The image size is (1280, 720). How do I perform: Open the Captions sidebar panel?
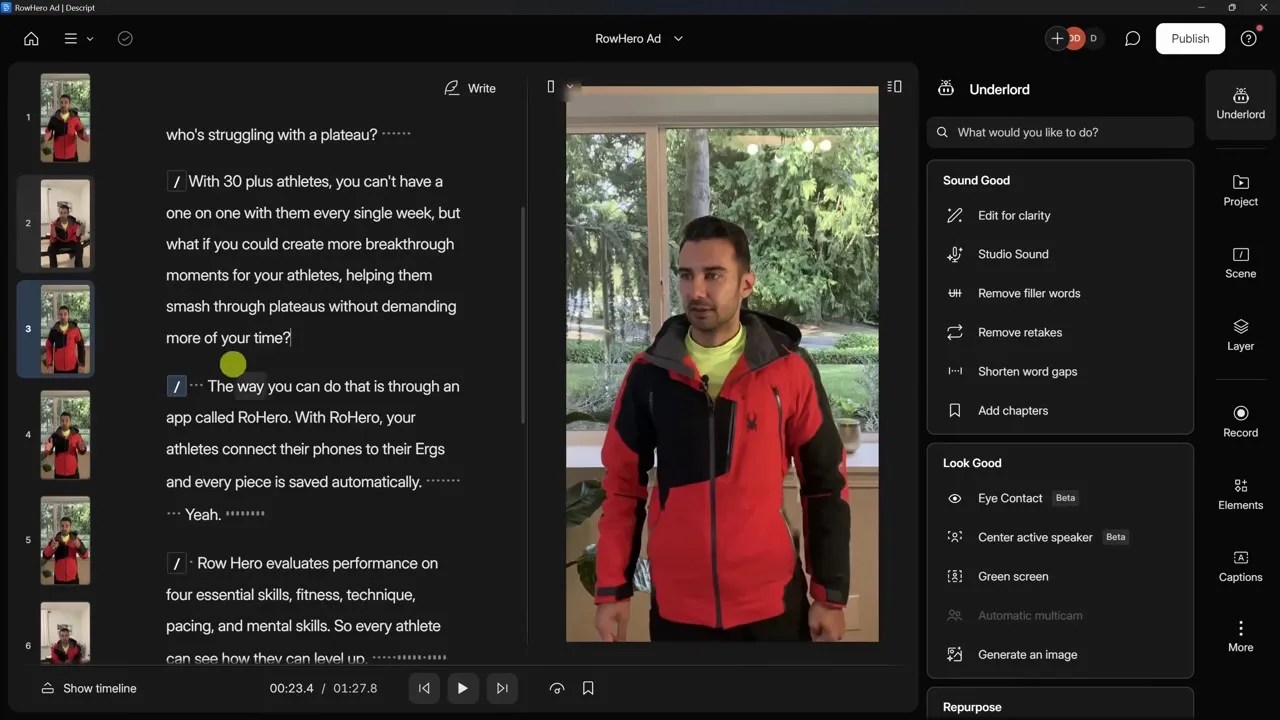coord(1240,566)
